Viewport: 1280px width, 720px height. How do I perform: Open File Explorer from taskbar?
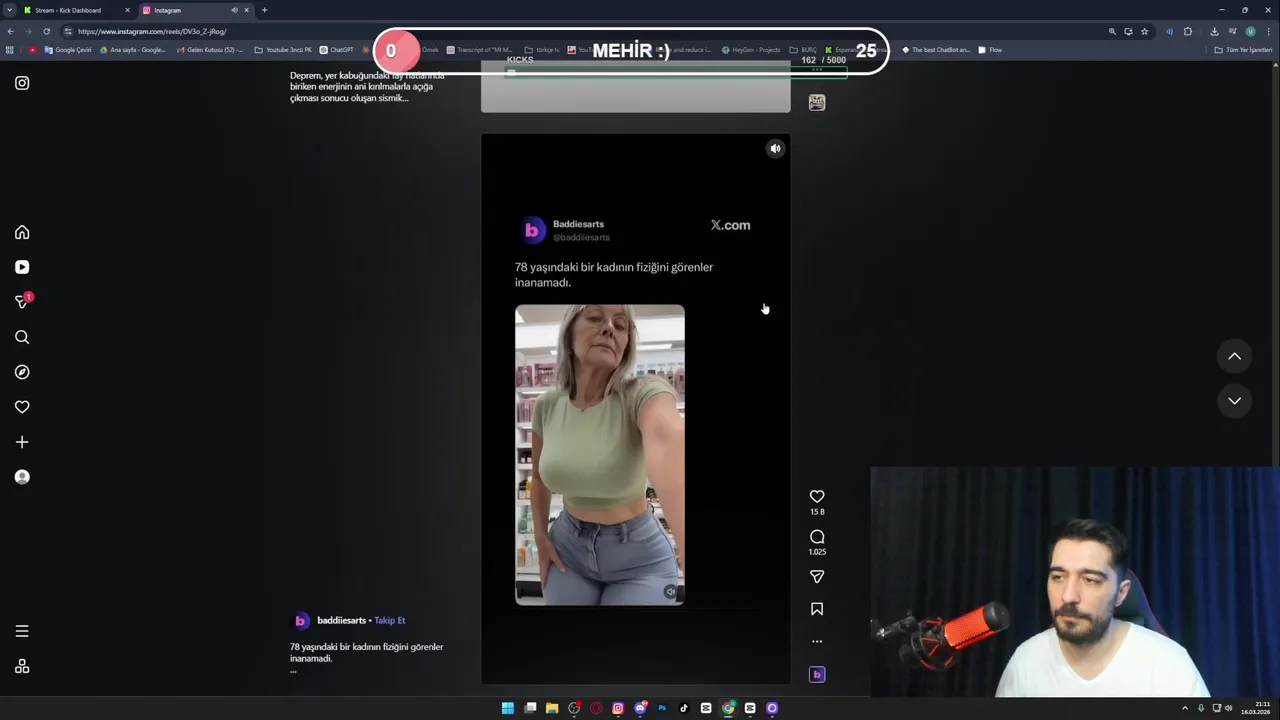[x=552, y=708]
